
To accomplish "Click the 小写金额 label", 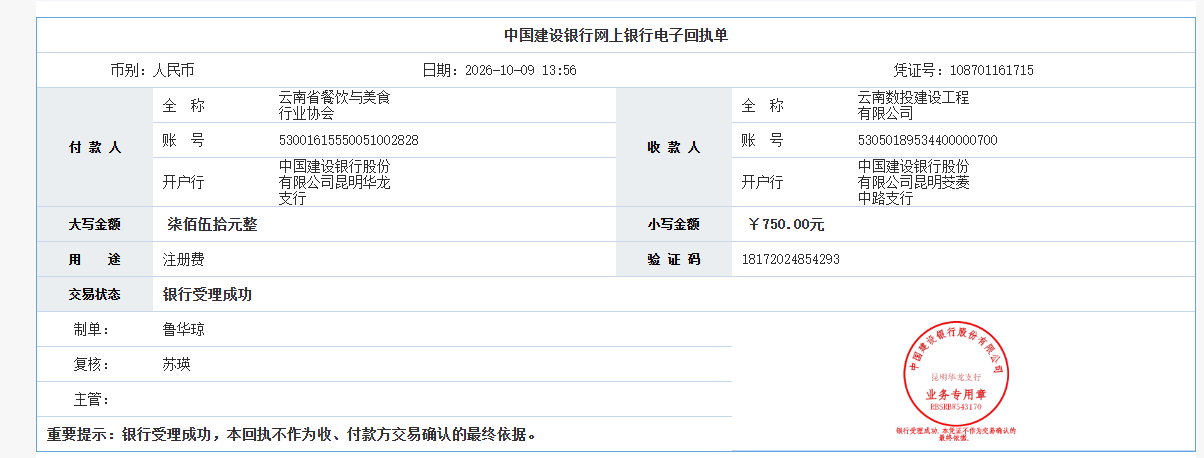I will (674, 225).
